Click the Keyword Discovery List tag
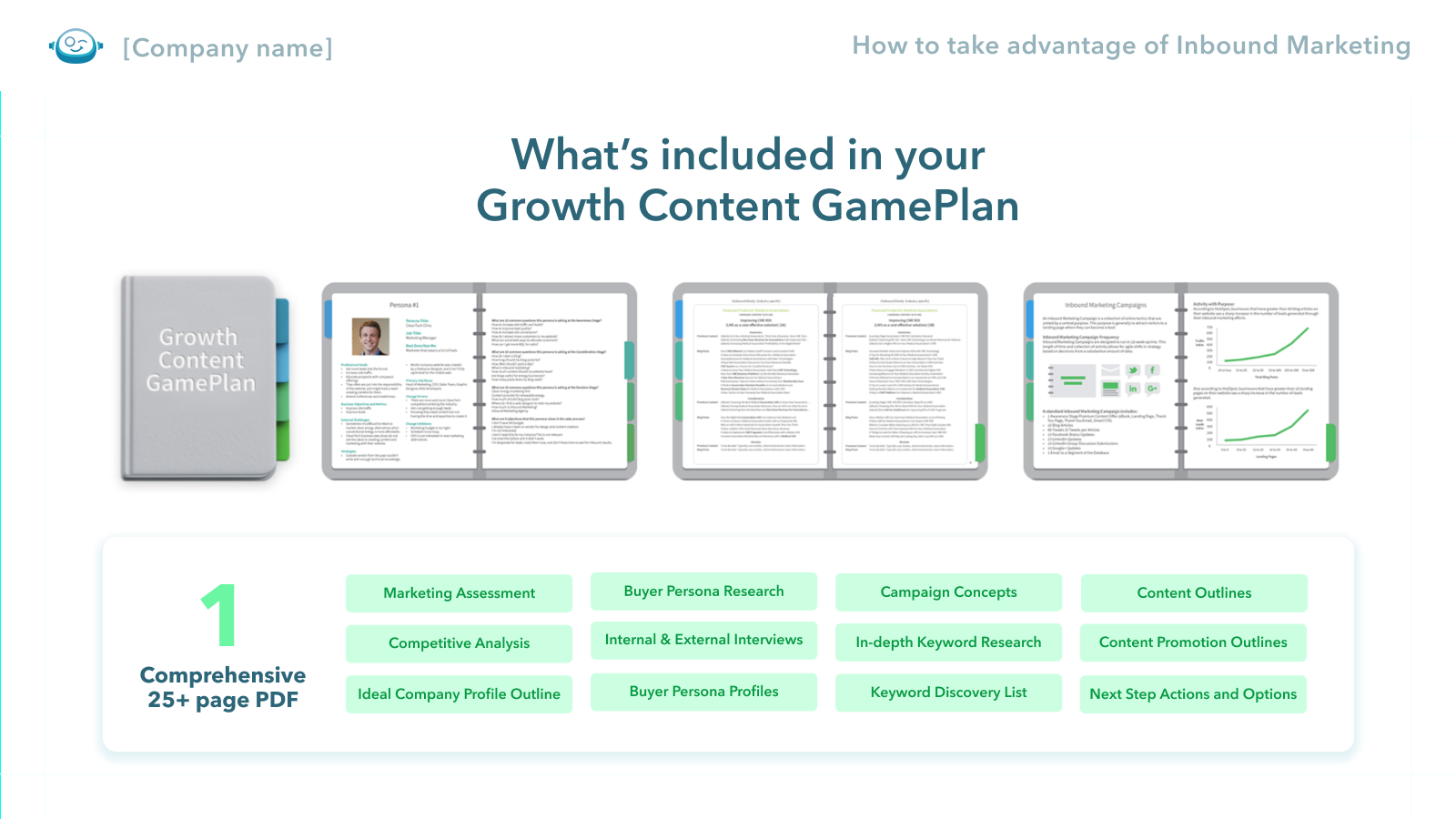Viewport: 1456px width, 819px height. (948, 693)
